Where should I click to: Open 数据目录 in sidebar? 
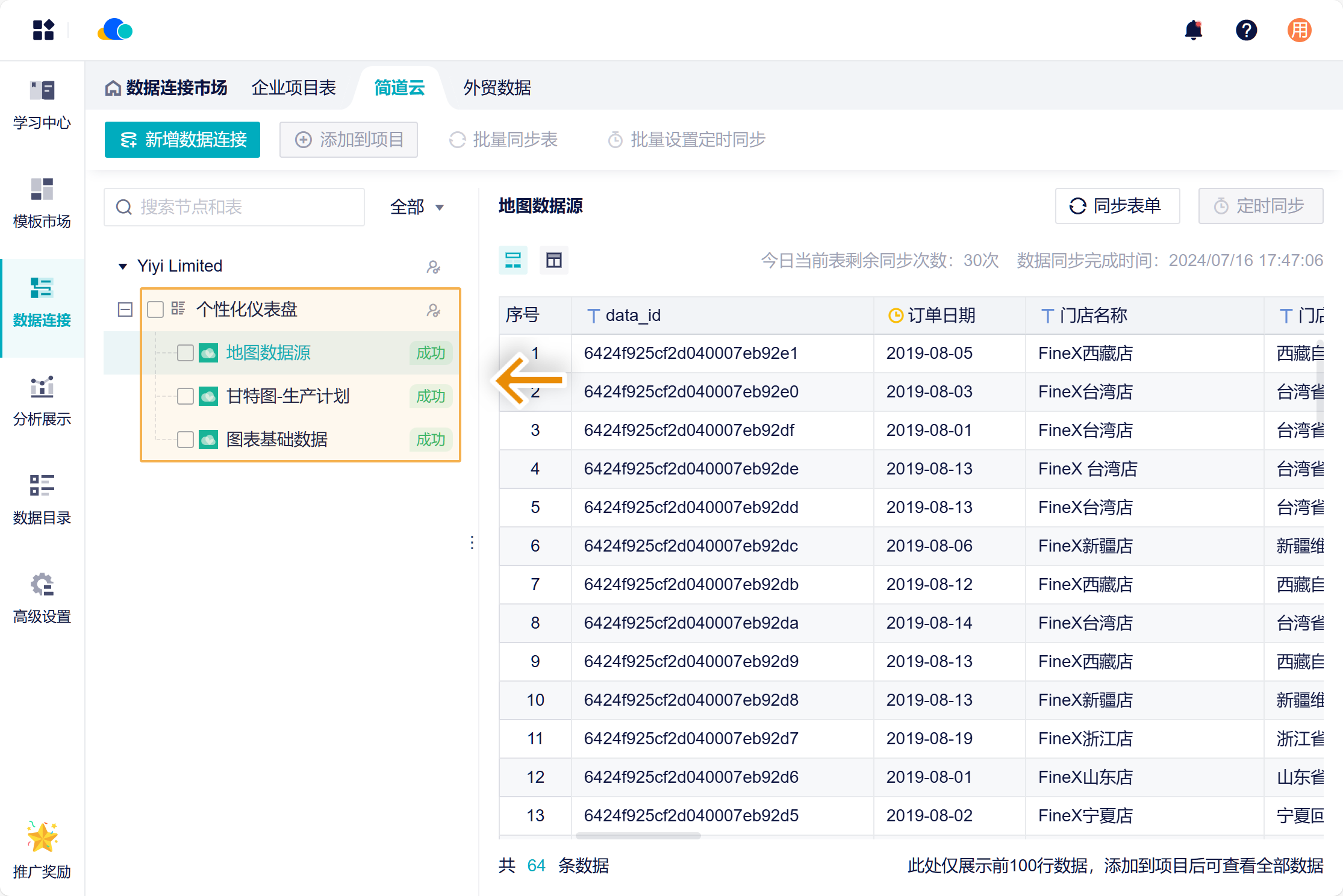42,500
